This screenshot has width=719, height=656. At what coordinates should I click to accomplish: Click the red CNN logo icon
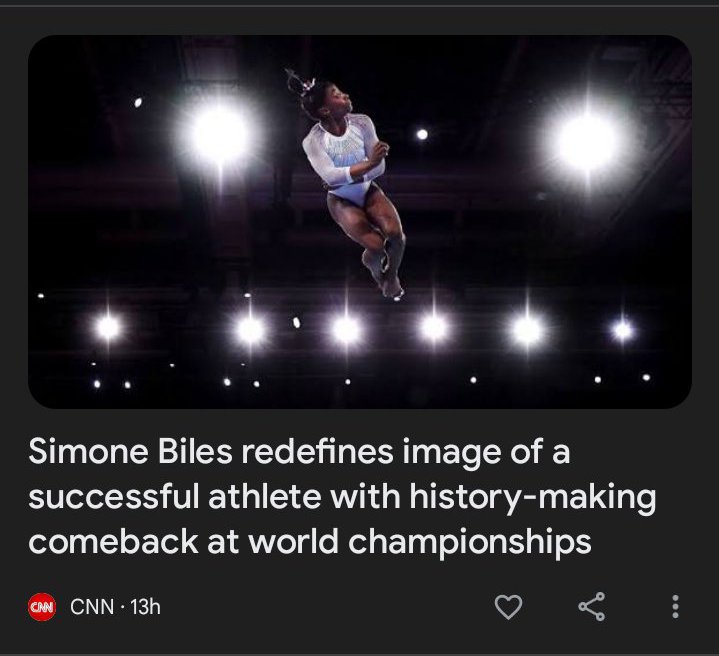[x=41, y=607]
